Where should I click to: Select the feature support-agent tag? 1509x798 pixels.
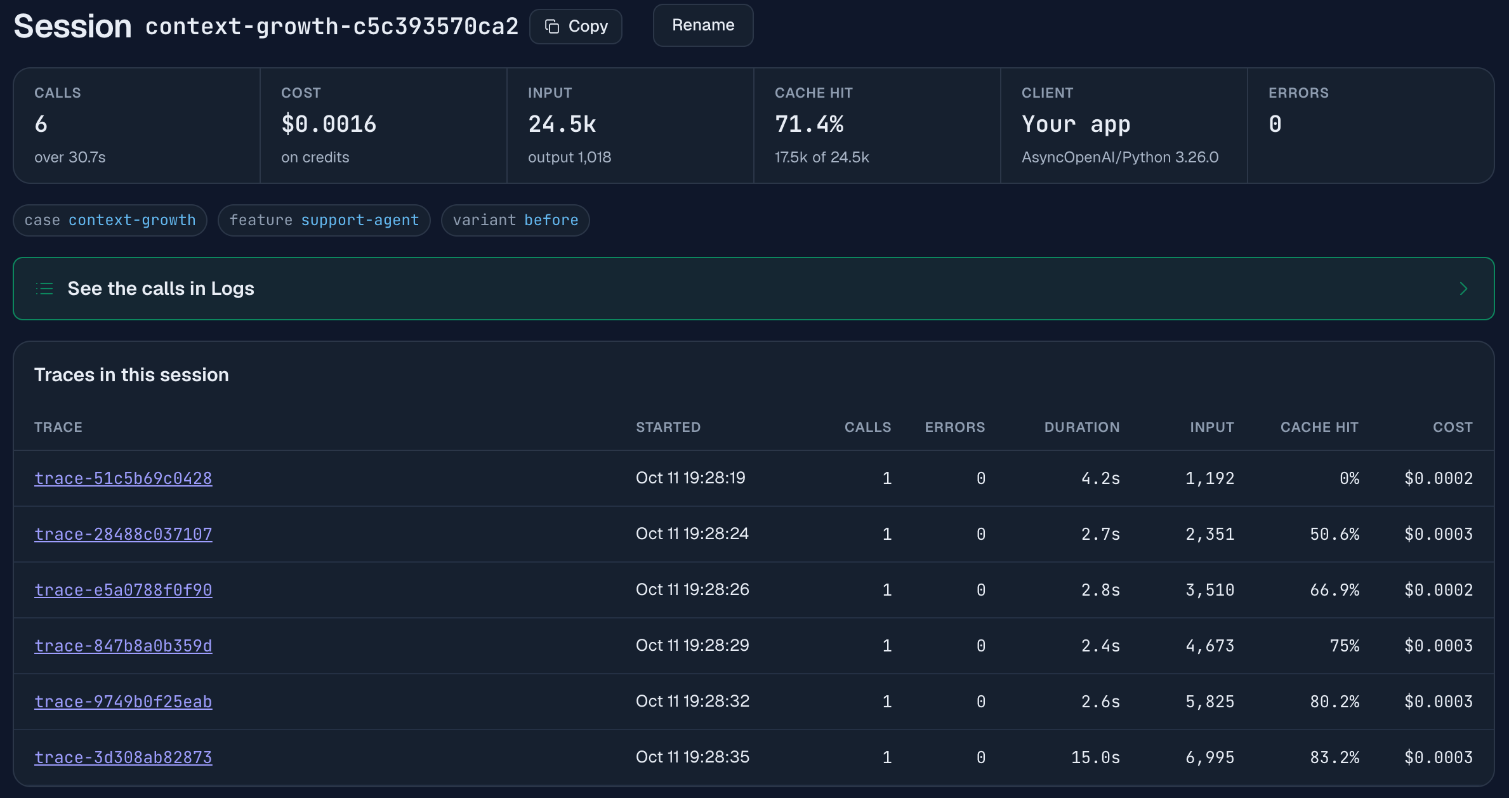[324, 220]
